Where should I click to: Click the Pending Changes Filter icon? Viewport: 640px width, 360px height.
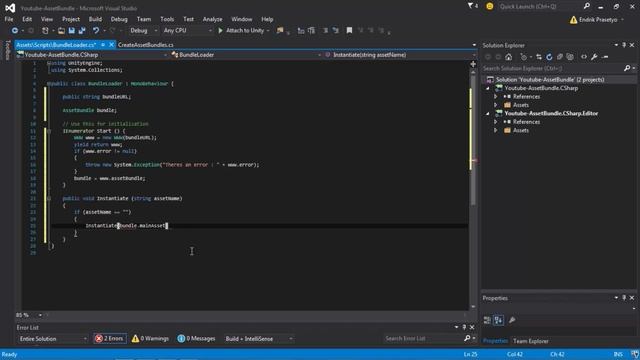(524, 57)
